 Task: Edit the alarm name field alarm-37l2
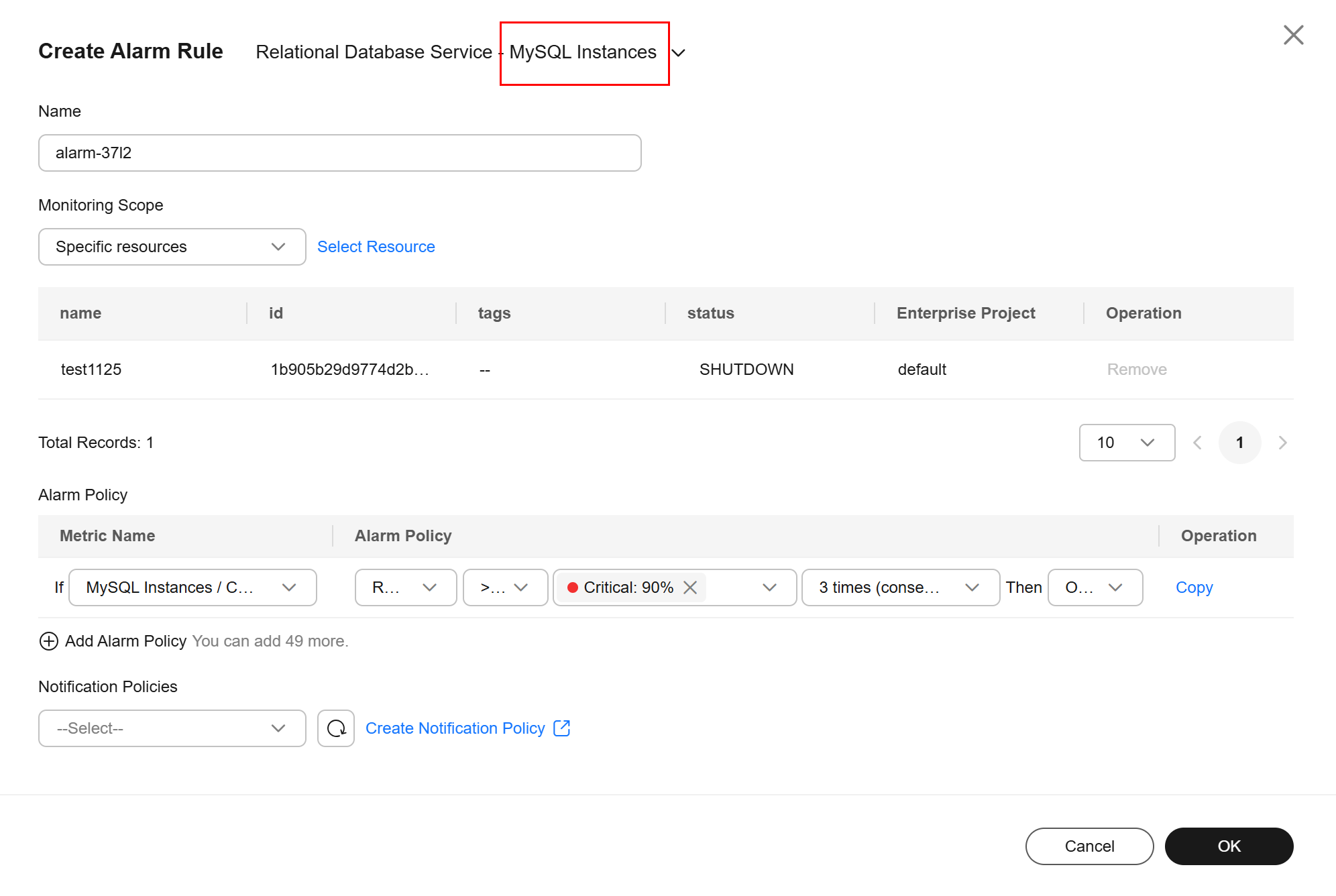click(340, 153)
